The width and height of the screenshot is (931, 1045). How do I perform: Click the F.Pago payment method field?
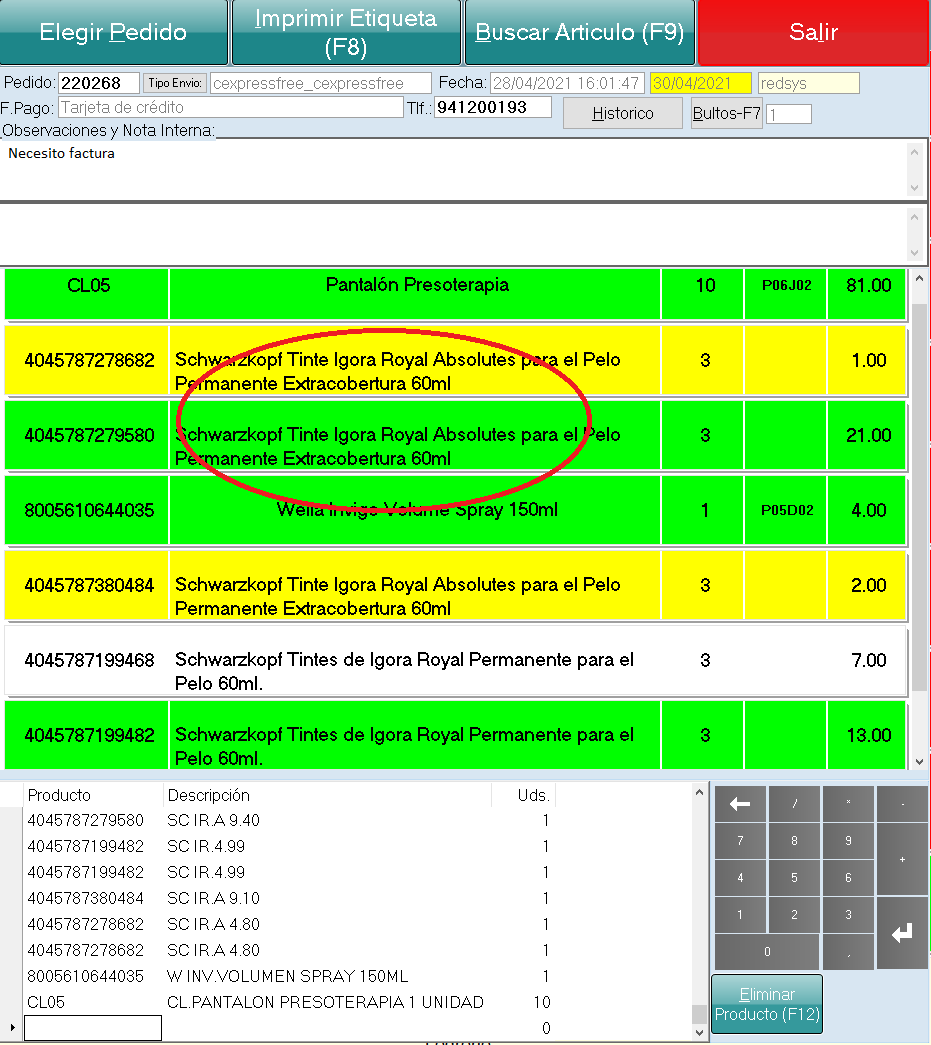[231, 107]
